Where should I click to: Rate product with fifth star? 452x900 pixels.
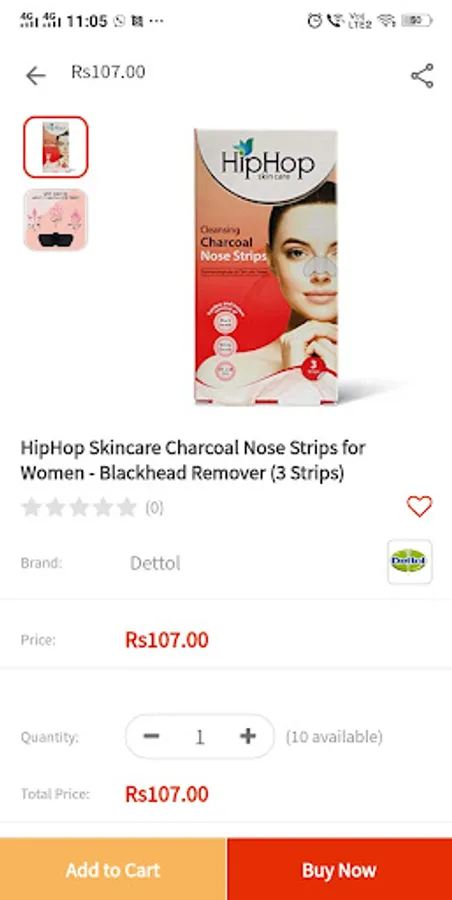(x=126, y=507)
